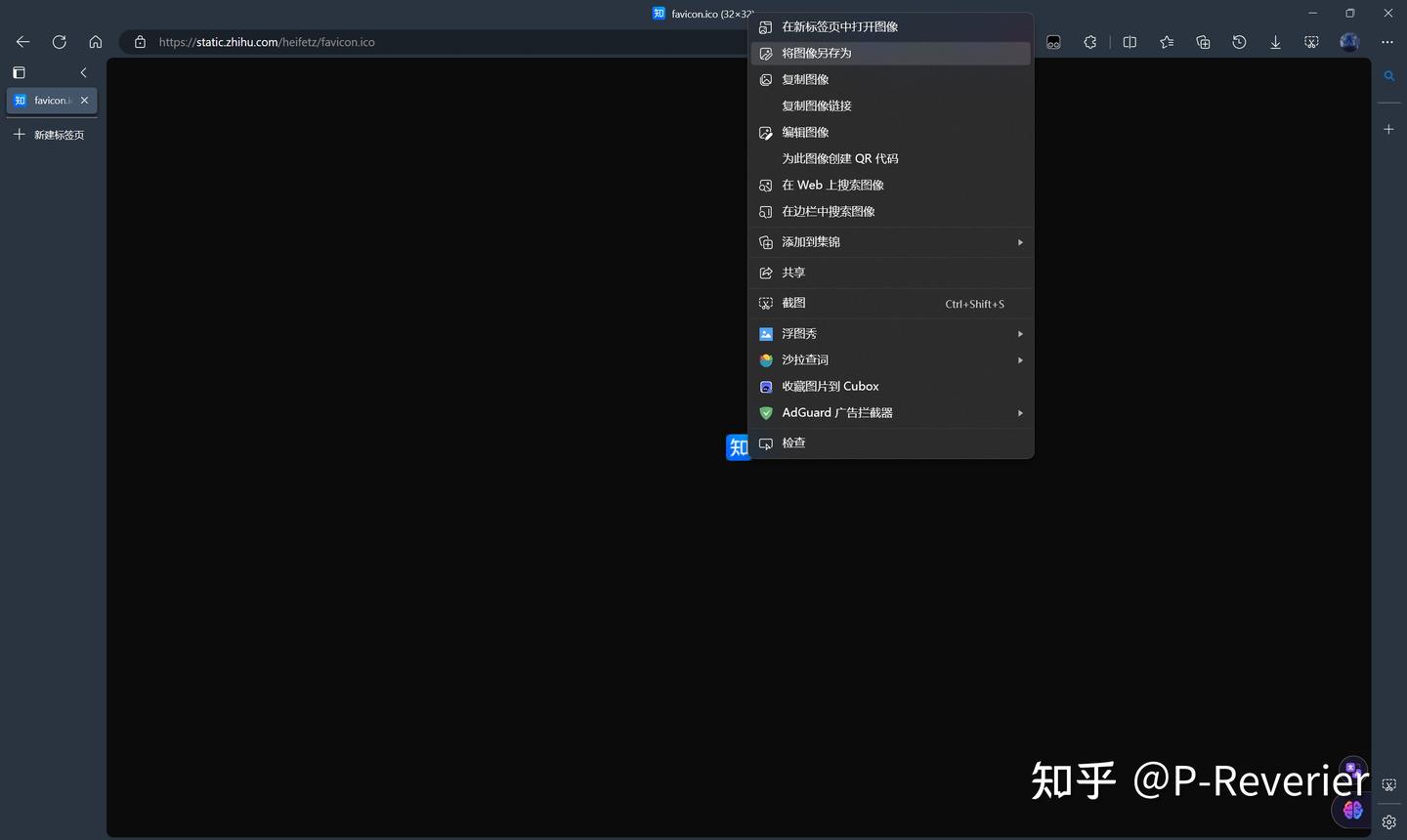Image resolution: width=1407 pixels, height=840 pixels.
Task: Open the search icon in the right sidebar
Action: [1388, 75]
